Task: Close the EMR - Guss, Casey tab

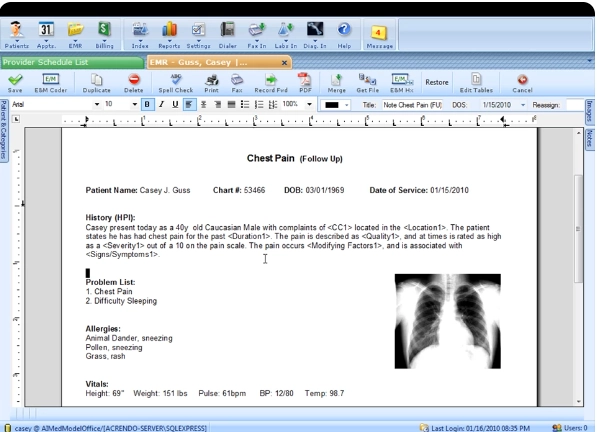Action: tap(284, 63)
